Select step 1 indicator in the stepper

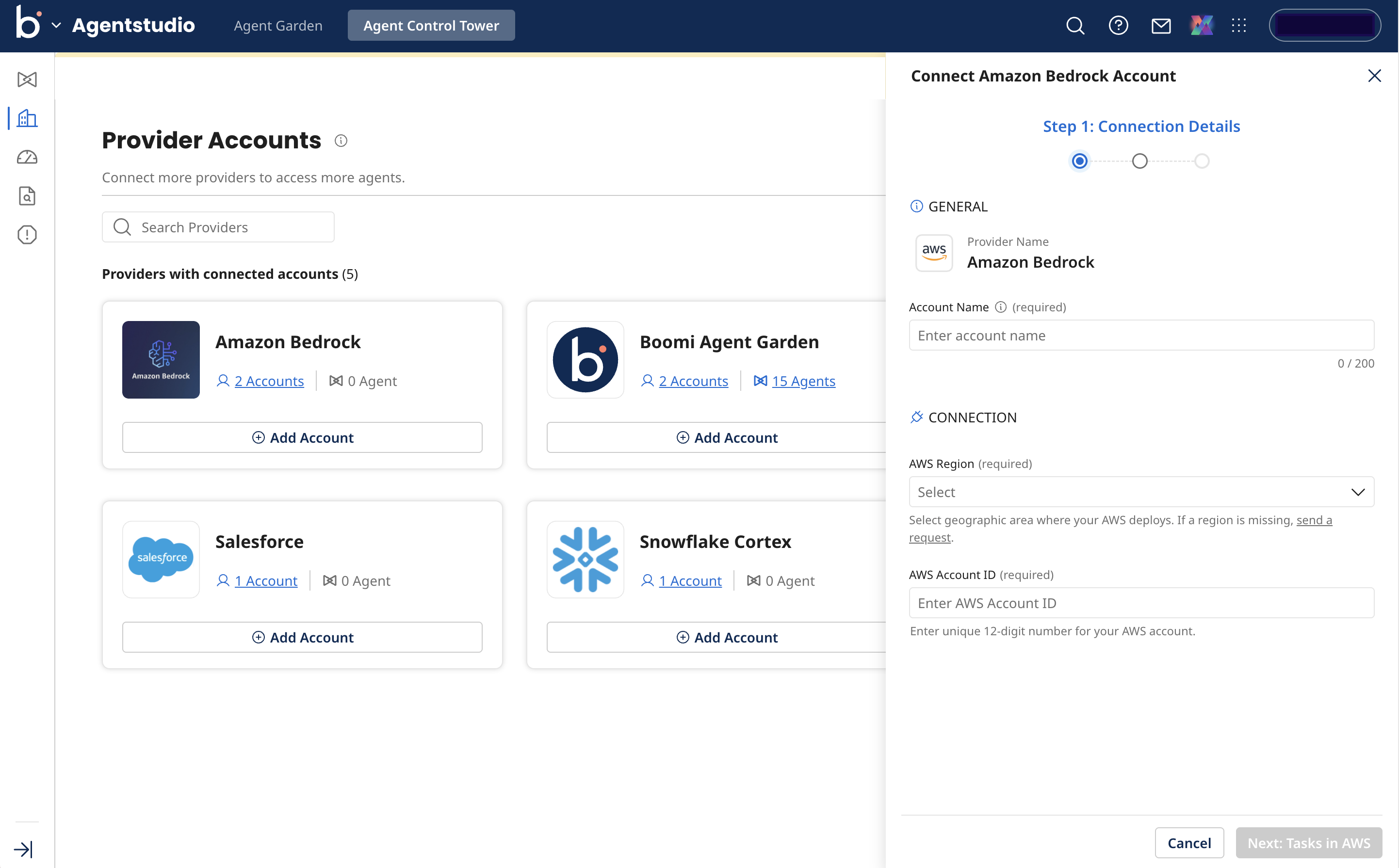pos(1080,161)
